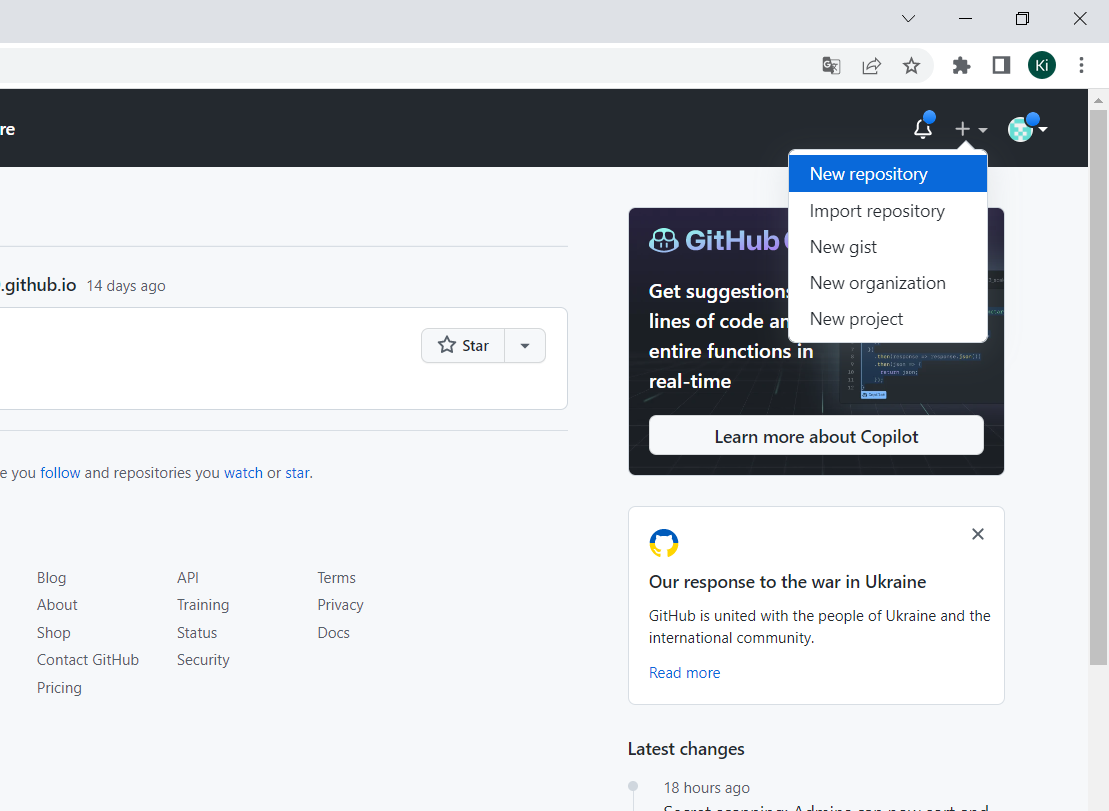Image resolution: width=1109 pixels, height=811 pixels.
Task: Open GitHub notifications bell
Action: 921,128
